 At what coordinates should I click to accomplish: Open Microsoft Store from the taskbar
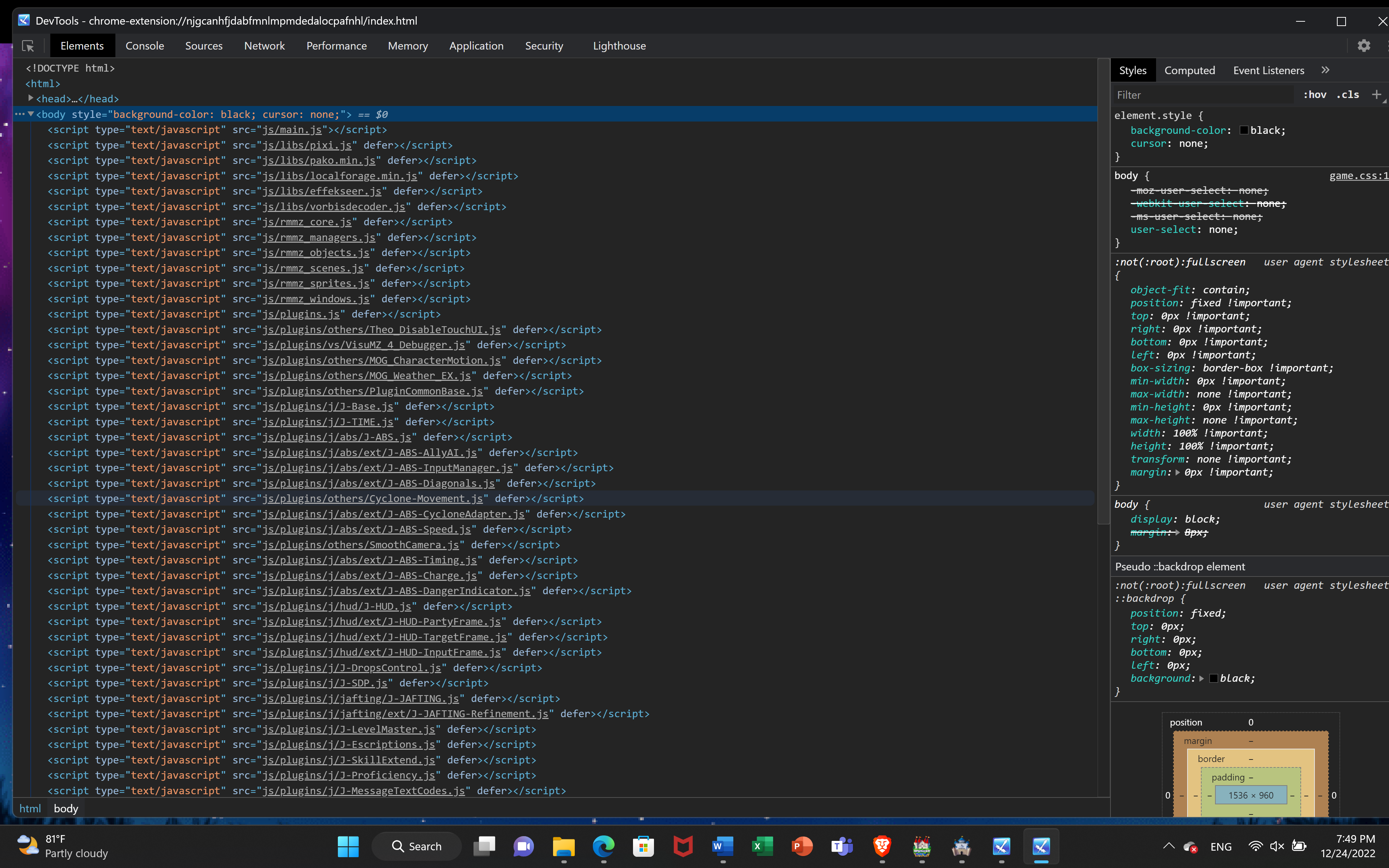(643, 846)
